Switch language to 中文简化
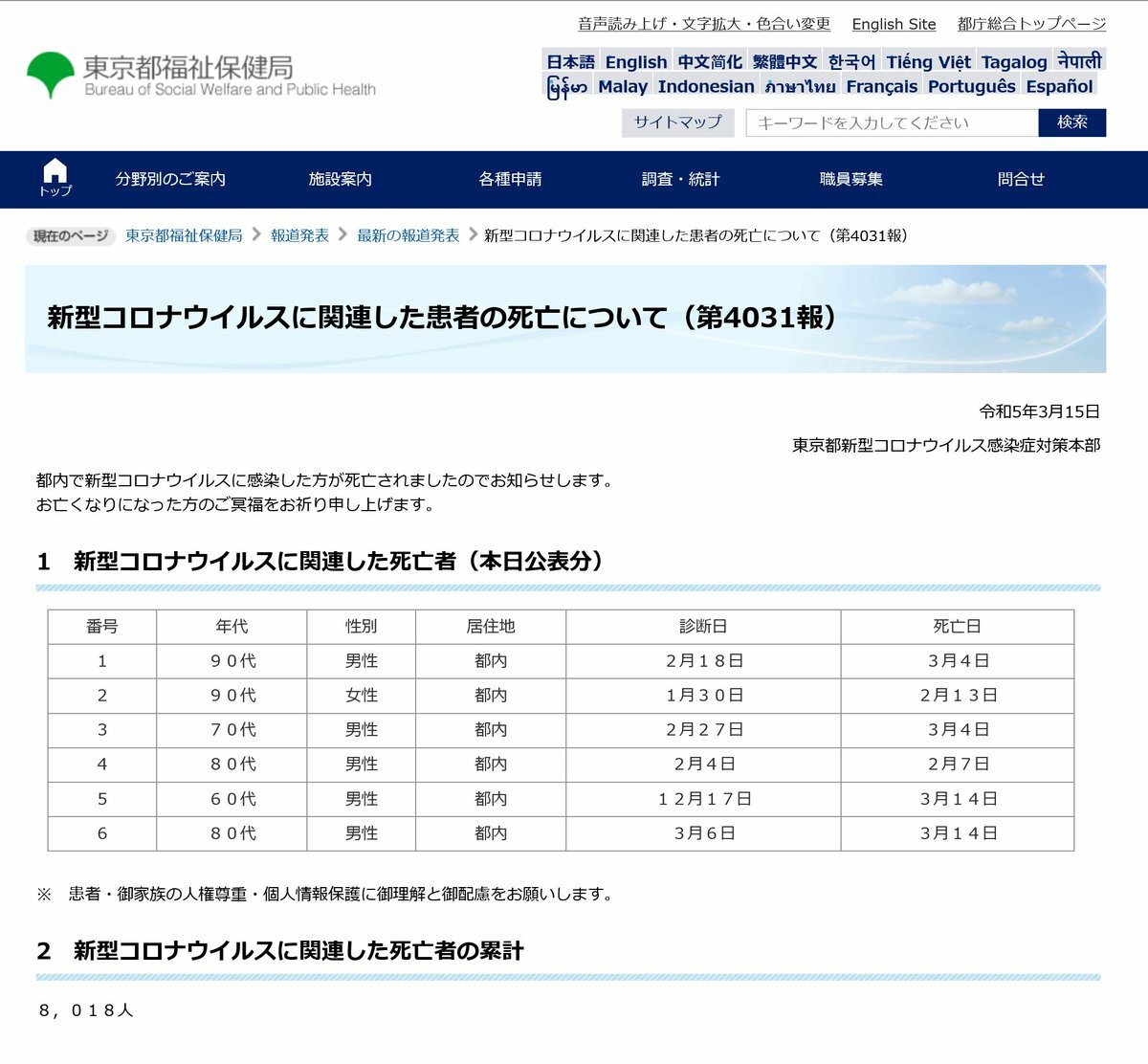Viewport: 1148px width, 1064px height. 710,61
